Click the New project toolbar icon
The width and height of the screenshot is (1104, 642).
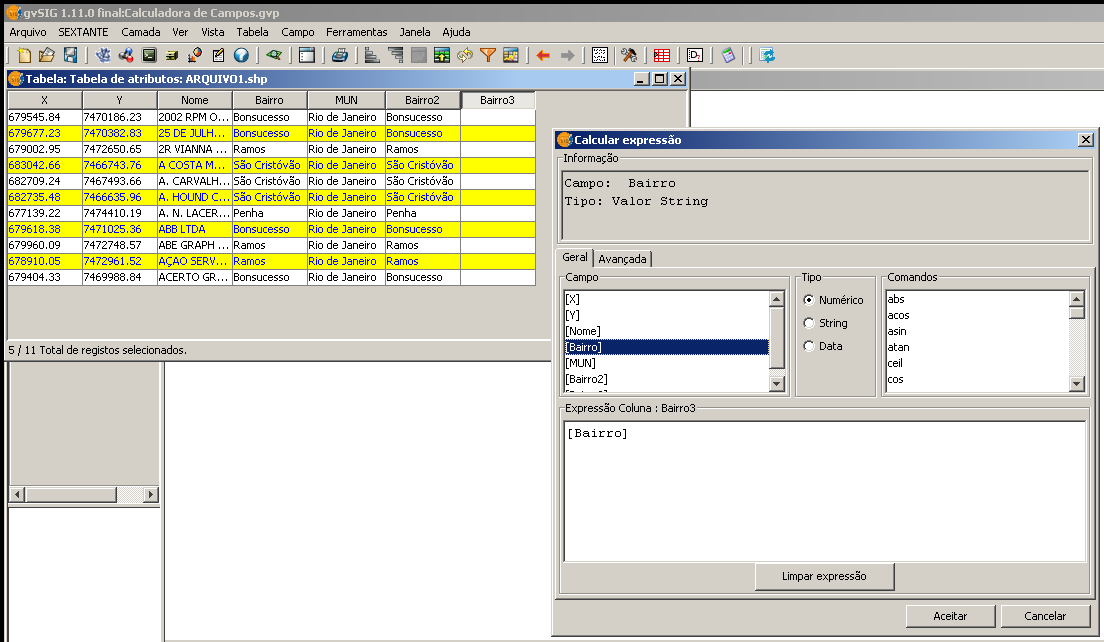tap(25, 56)
